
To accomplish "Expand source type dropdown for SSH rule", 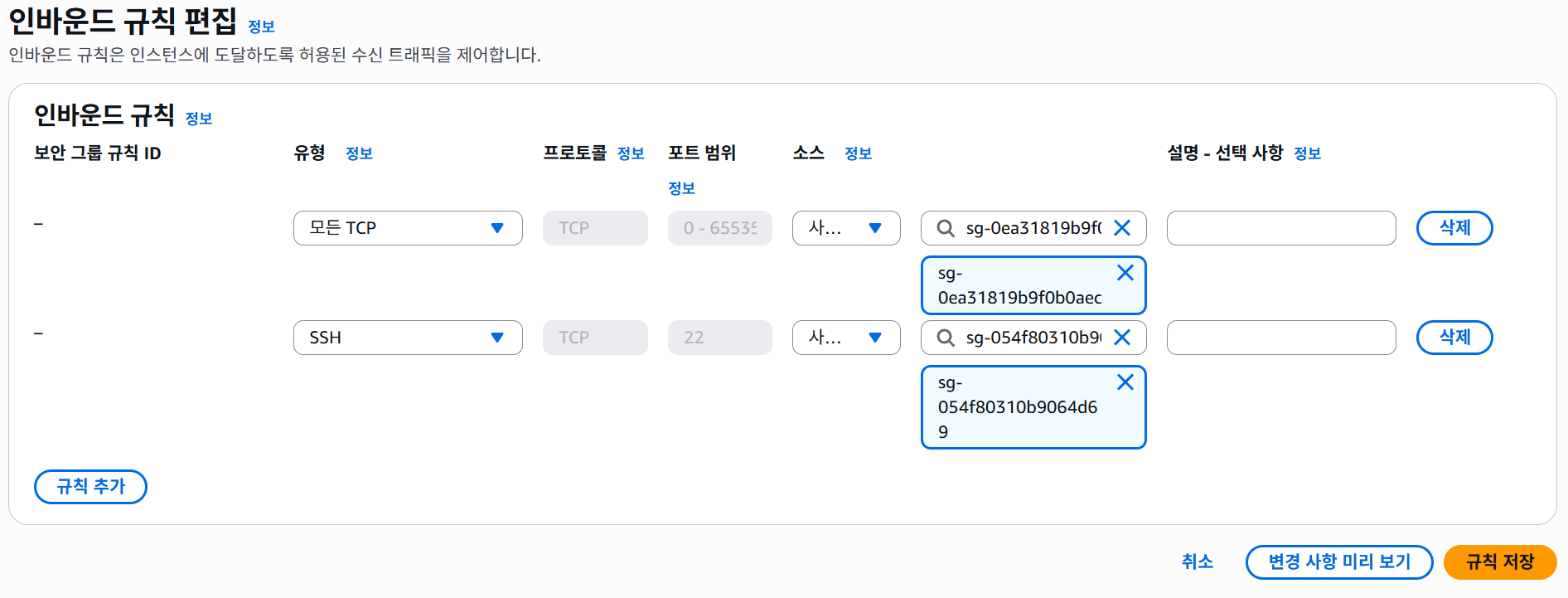I will point(845,338).
